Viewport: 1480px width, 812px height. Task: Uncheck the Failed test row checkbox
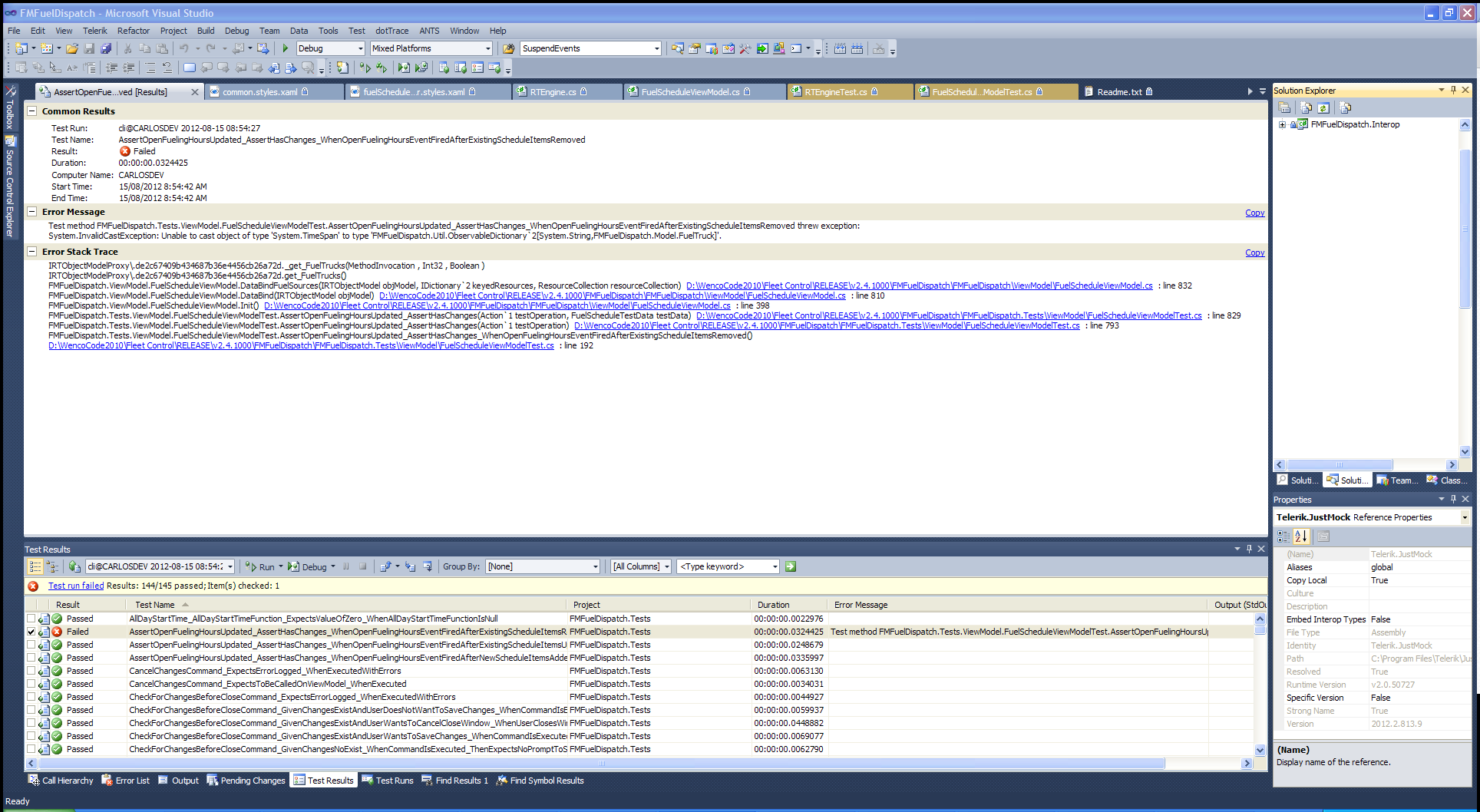click(x=31, y=632)
